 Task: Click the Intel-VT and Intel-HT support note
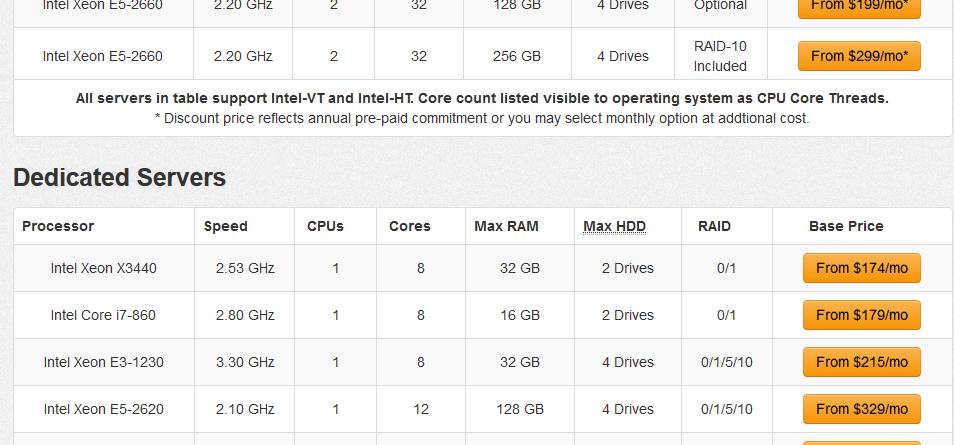482,98
